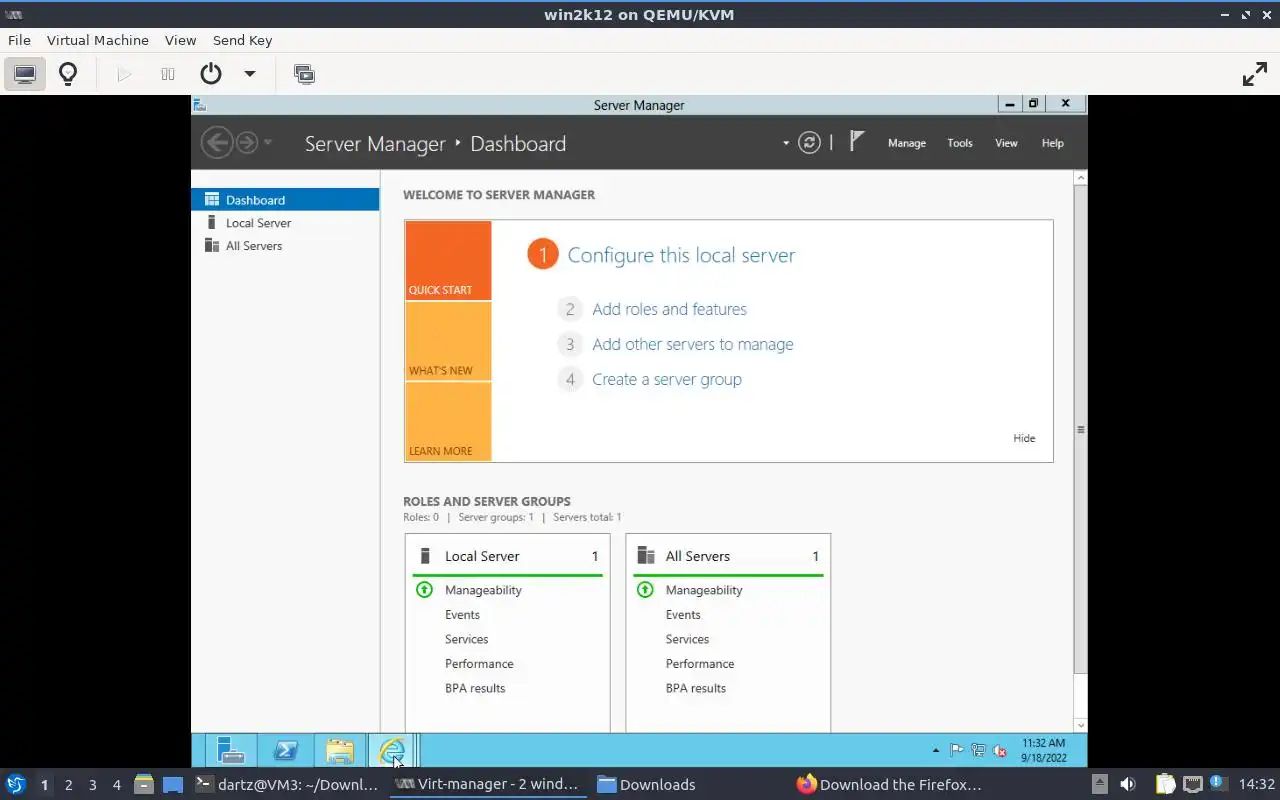Click the network tray icon in Windows
Screen dimensions: 1280x800
click(x=978, y=750)
